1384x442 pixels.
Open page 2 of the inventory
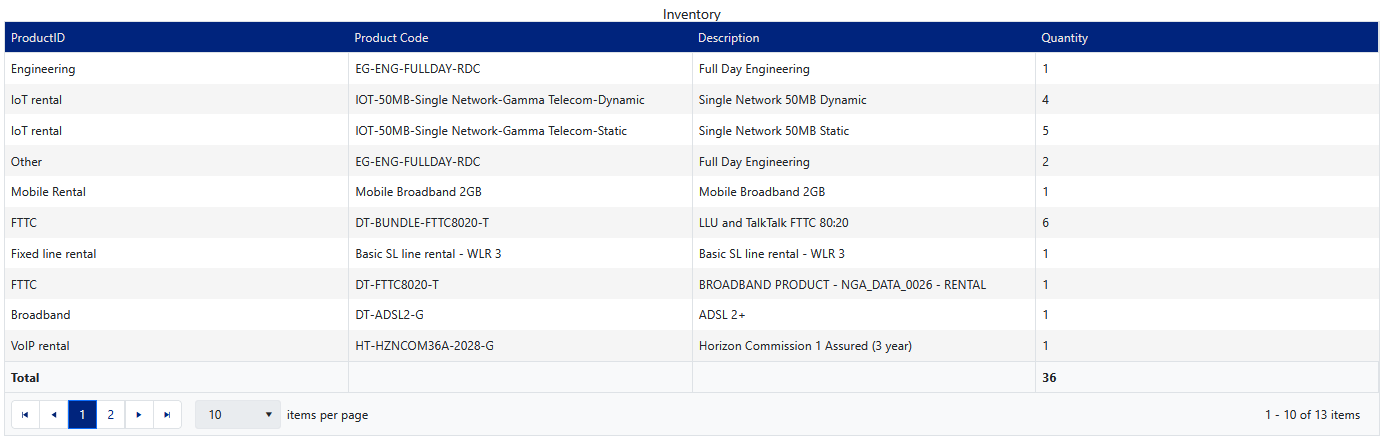pyautogui.click(x=110, y=415)
